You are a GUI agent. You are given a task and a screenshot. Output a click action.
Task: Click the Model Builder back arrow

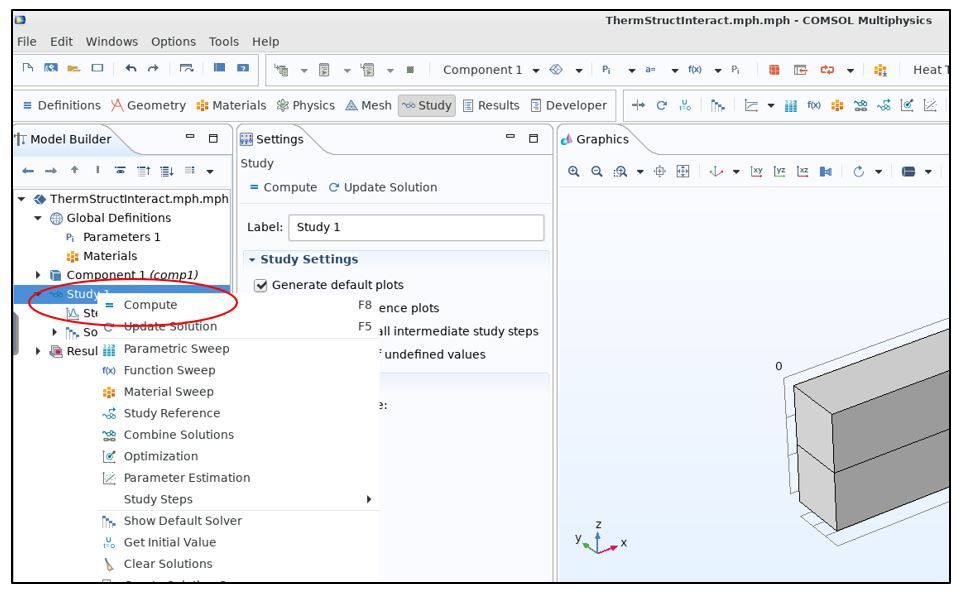[x=28, y=171]
